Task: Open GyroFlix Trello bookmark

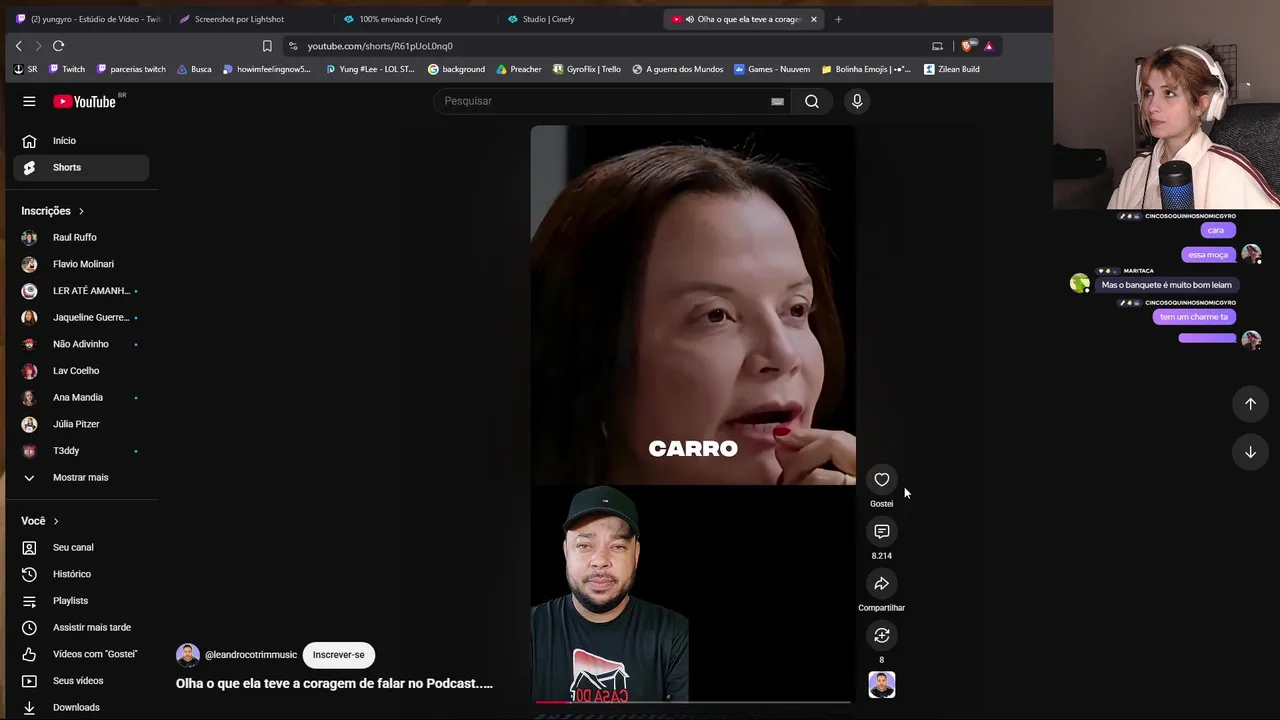Action: pos(586,70)
